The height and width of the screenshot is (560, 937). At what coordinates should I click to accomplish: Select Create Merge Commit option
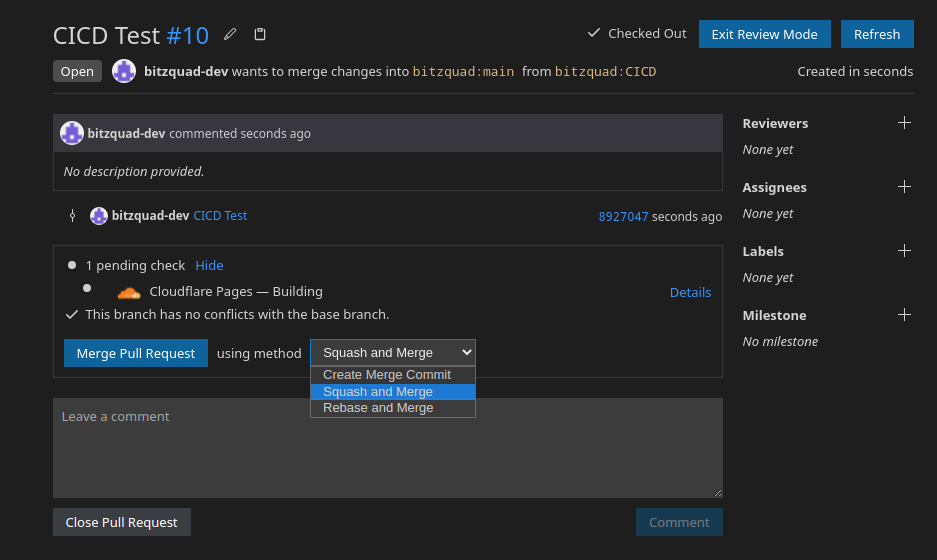(x=387, y=375)
